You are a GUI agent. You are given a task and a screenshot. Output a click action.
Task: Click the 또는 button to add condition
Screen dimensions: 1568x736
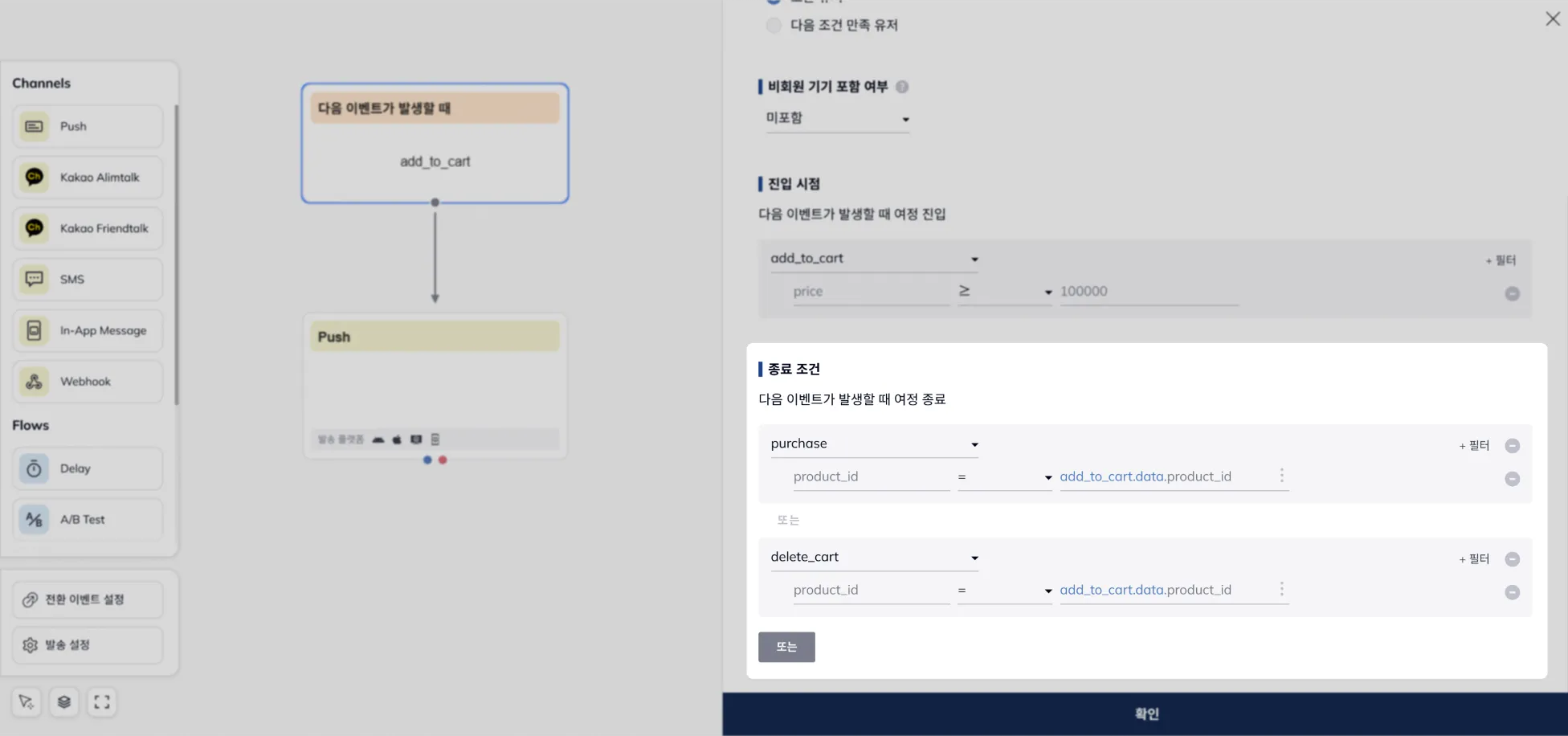click(x=786, y=647)
